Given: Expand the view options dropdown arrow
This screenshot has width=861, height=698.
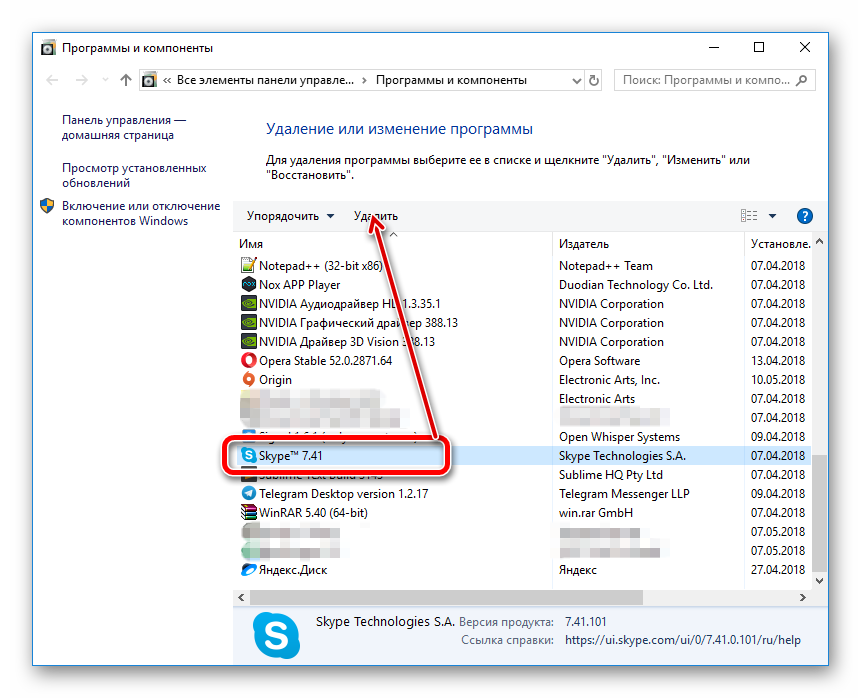Looking at the screenshot, I should 772,216.
